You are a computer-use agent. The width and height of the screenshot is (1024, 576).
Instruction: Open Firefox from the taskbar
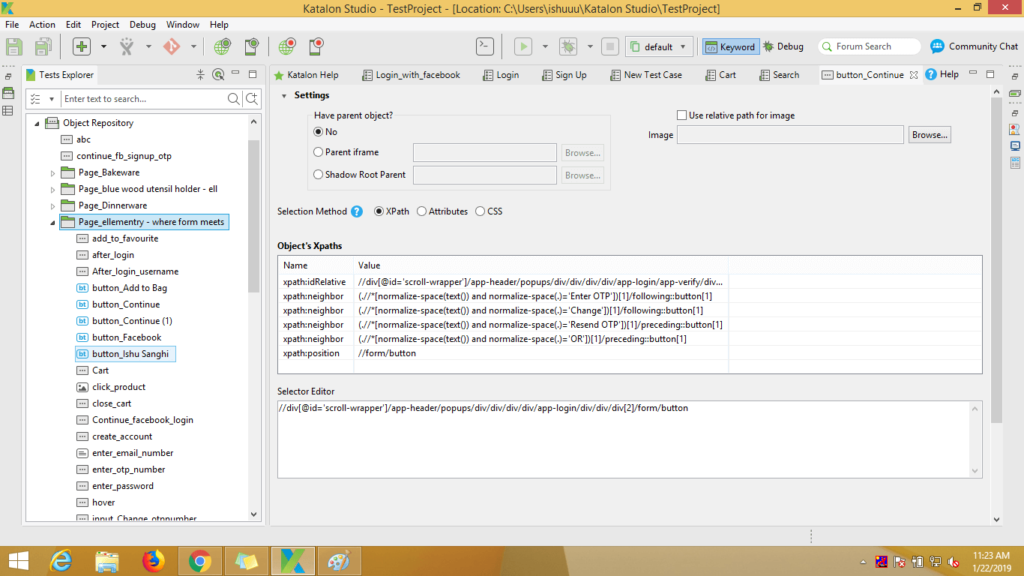pos(153,561)
